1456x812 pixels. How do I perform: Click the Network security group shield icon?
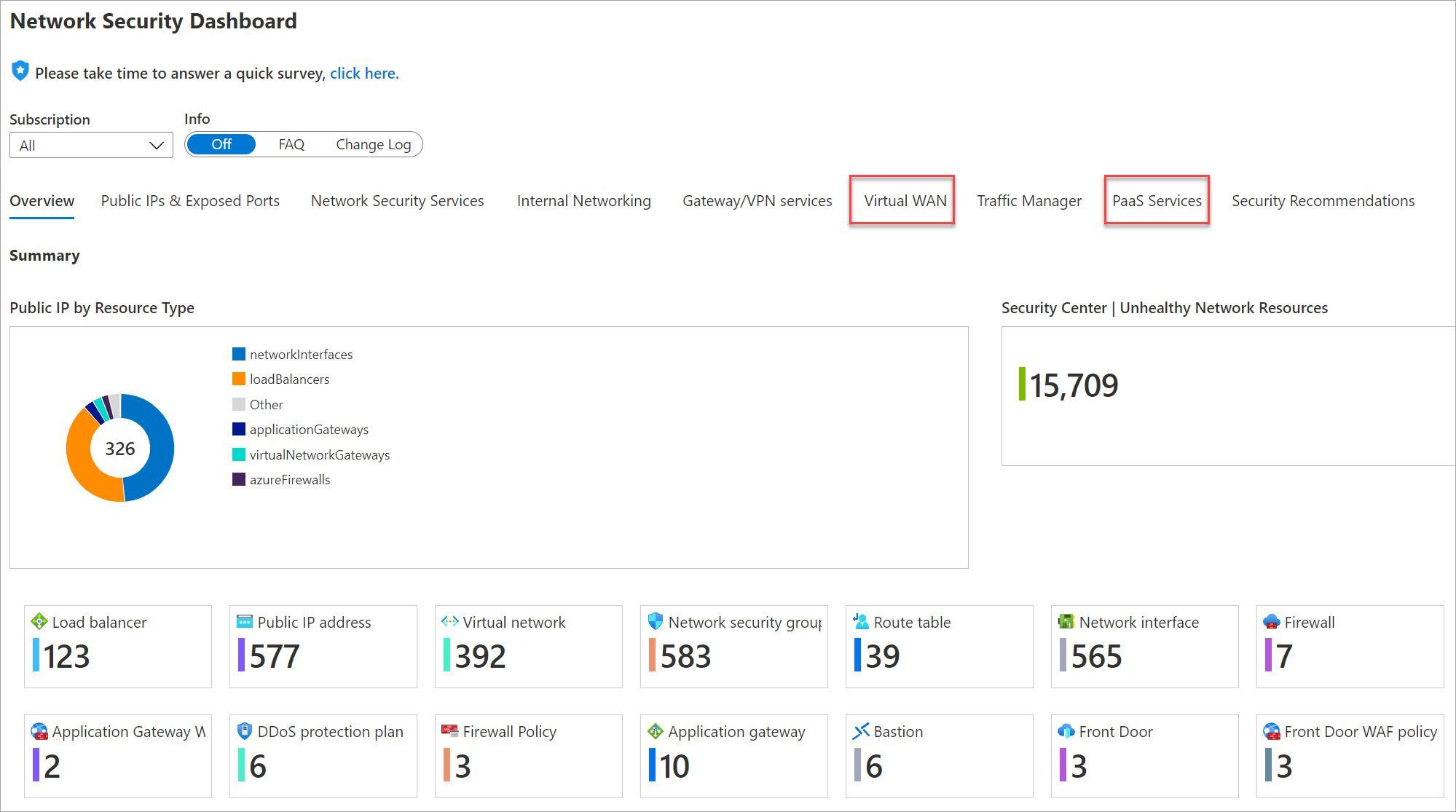tap(654, 622)
